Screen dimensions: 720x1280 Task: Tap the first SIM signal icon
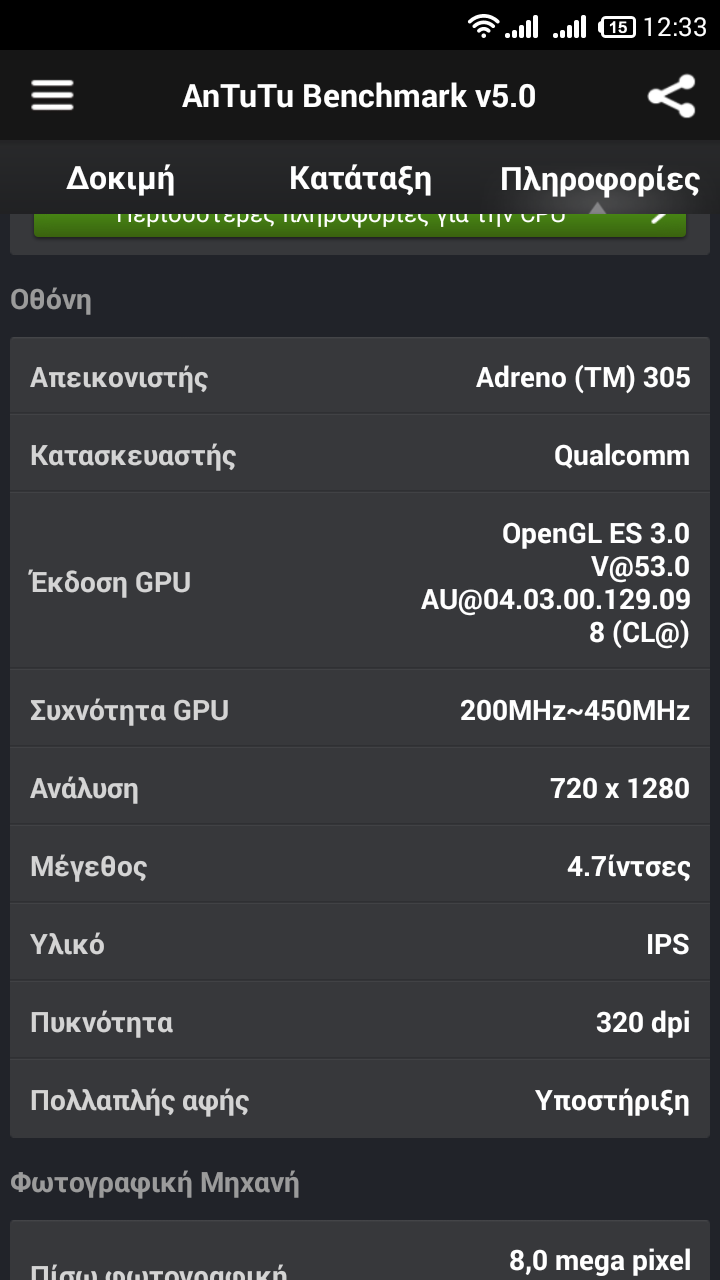(522, 27)
